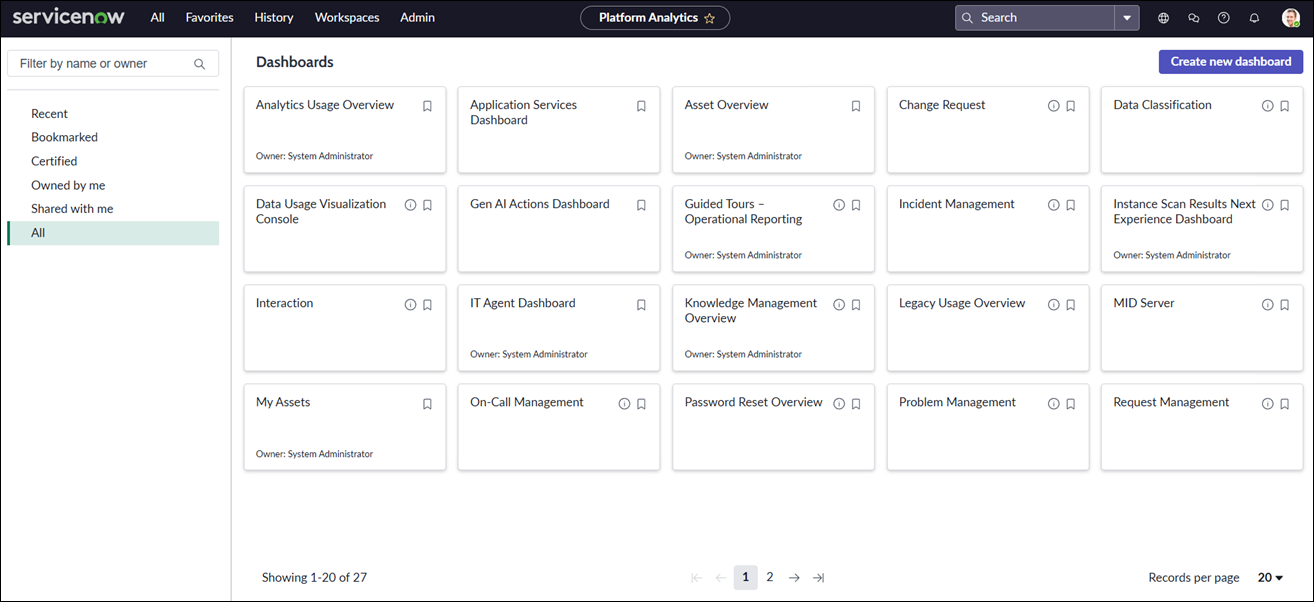Open the help question mark icon
The width and height of the screenshot is (1314, 602).
[1224, 18]
